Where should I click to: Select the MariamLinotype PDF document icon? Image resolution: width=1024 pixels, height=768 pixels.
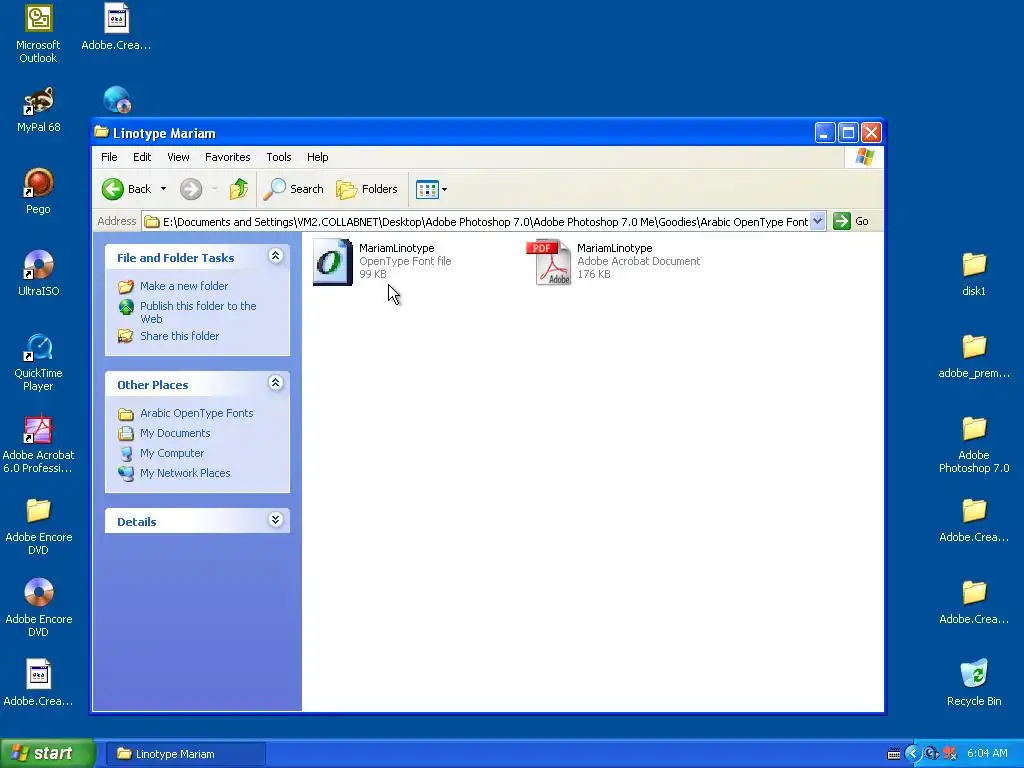(x=549, y=262)
